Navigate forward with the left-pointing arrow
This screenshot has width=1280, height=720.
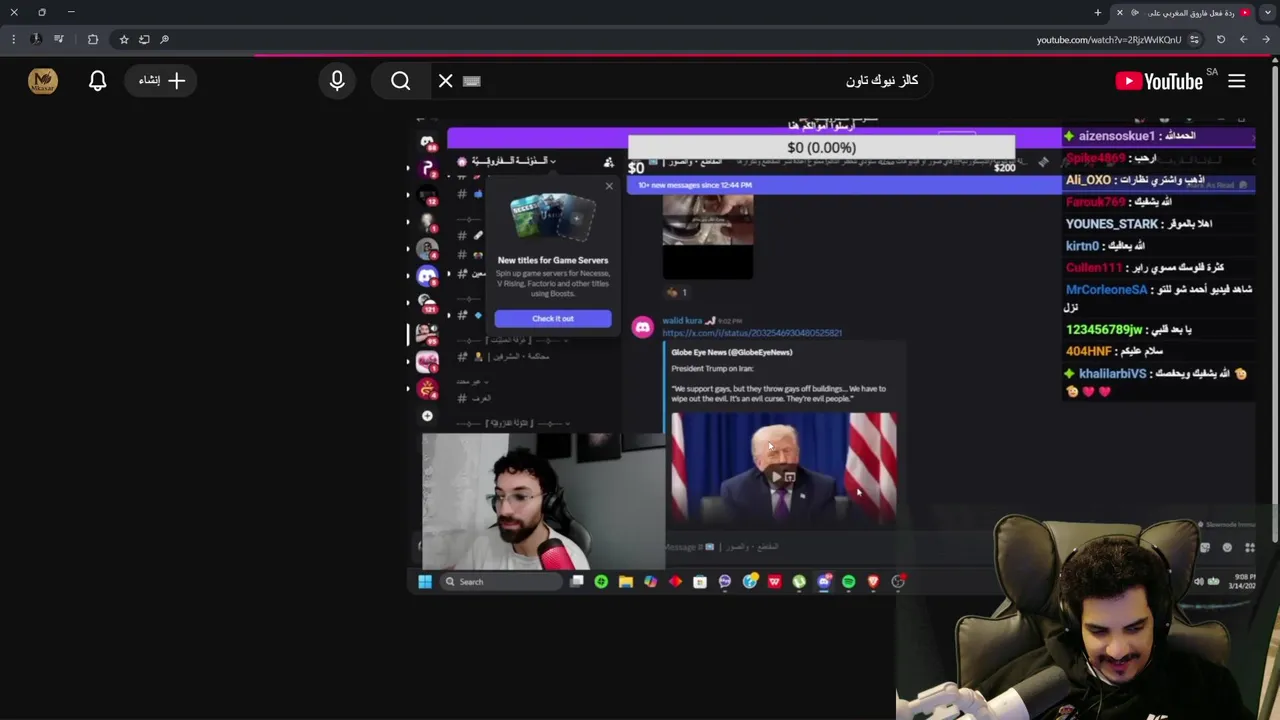click(x=1243, y=40)
